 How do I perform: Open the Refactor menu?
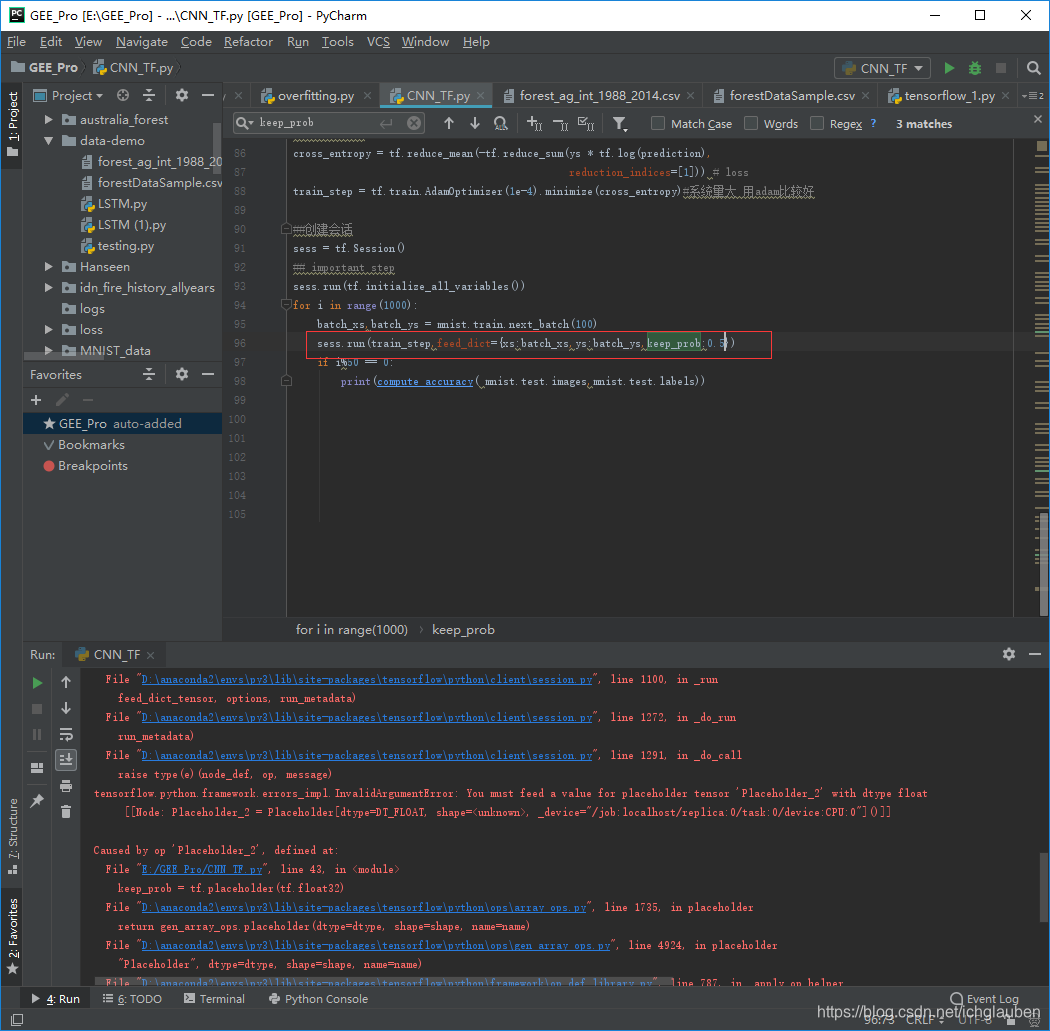coord(248,42)
